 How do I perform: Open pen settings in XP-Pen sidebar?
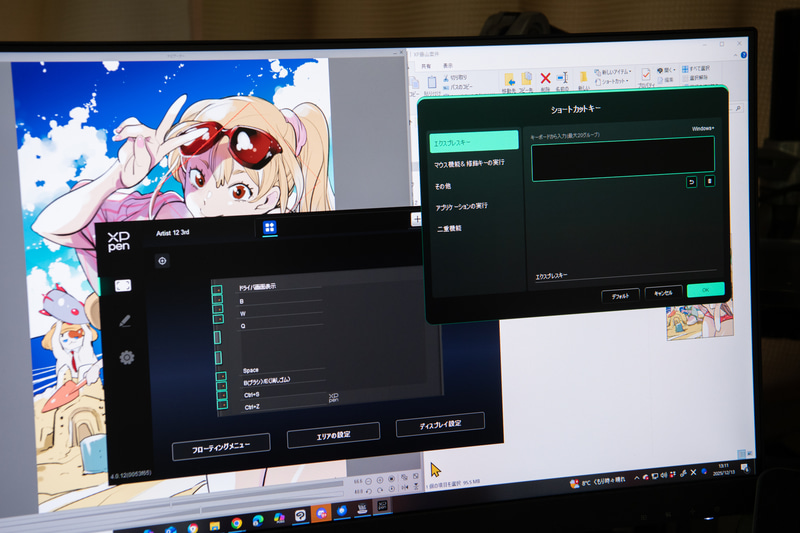pos(124,321)
